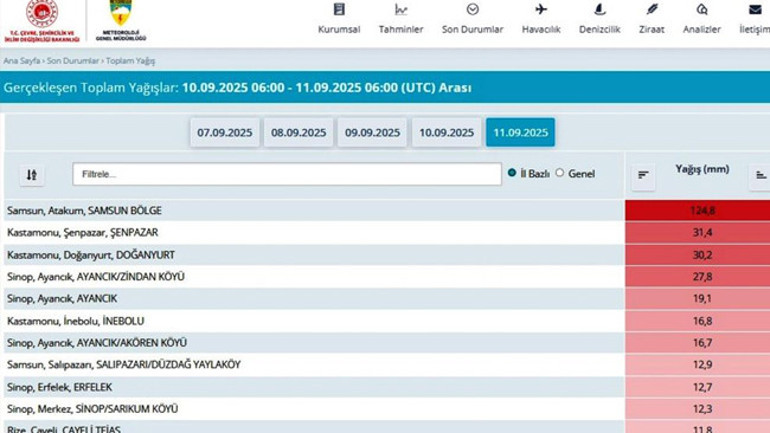Sort rainfall descending with left sort icon
This screenshot has height=433, width=770.
pyautogui.click(x=643, y=175)
